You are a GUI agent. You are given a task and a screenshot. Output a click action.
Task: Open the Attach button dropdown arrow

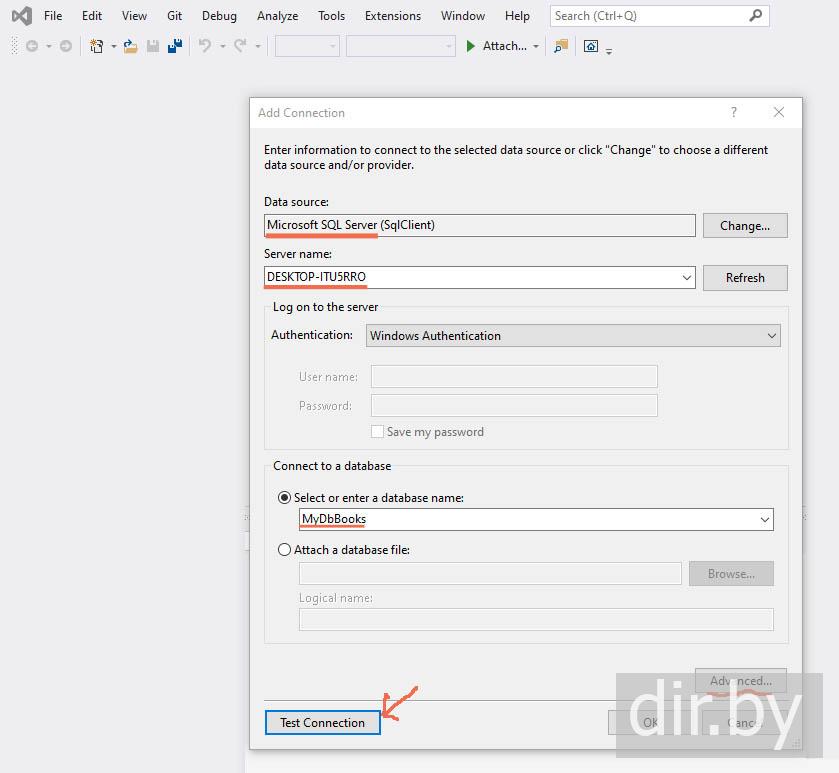pos(536,47)
